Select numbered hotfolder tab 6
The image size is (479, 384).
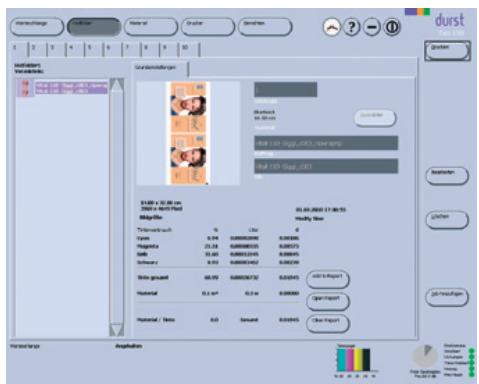pyautogui.click(x=114, y=49)
